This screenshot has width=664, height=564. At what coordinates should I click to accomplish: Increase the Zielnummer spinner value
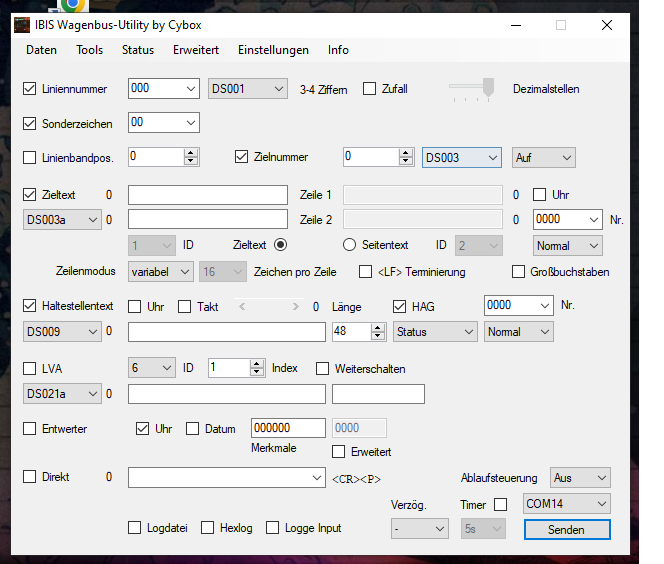[x=406, y=153]
